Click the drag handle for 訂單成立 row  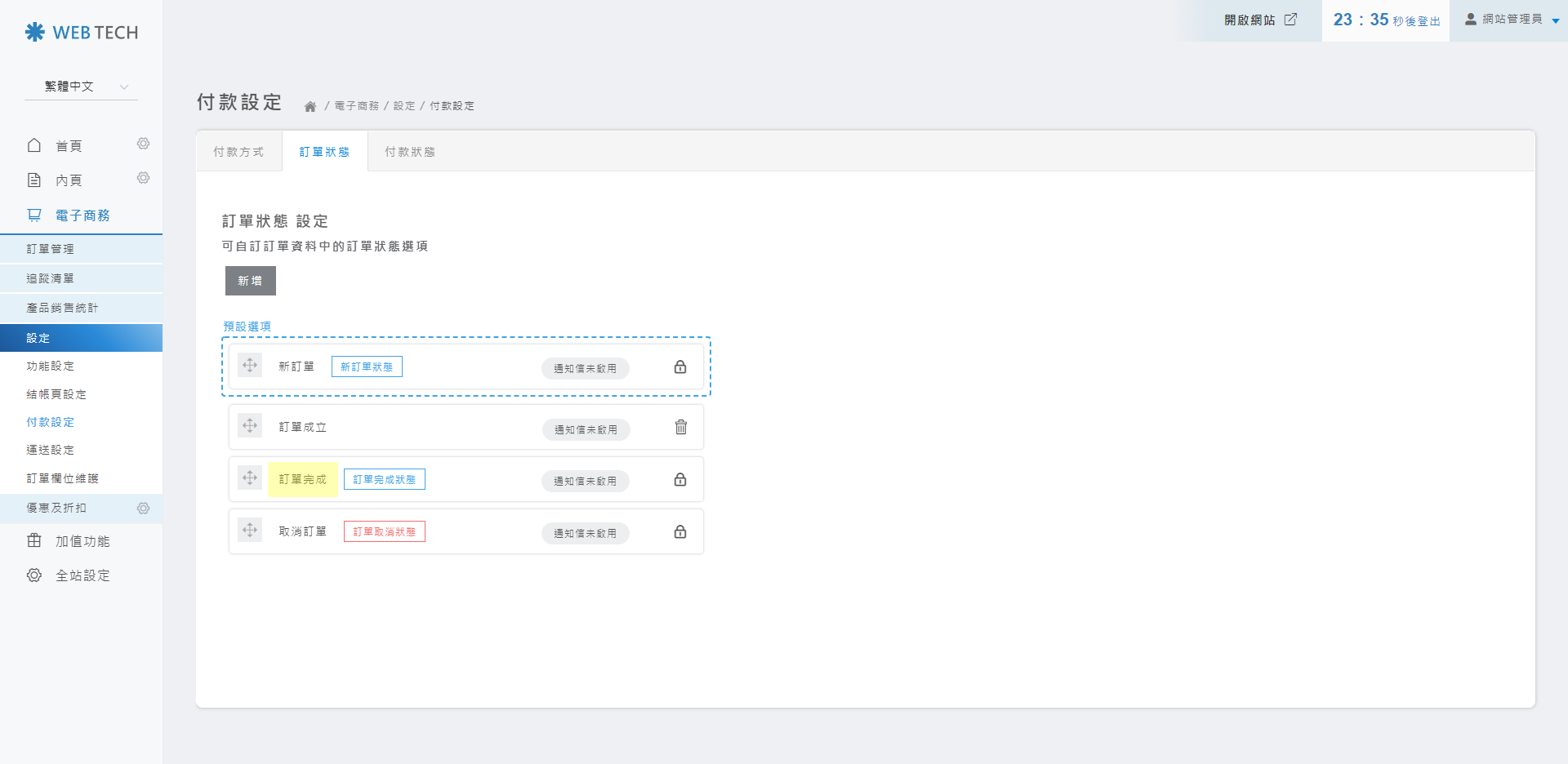pyautogui.click(x=250, y=426)
